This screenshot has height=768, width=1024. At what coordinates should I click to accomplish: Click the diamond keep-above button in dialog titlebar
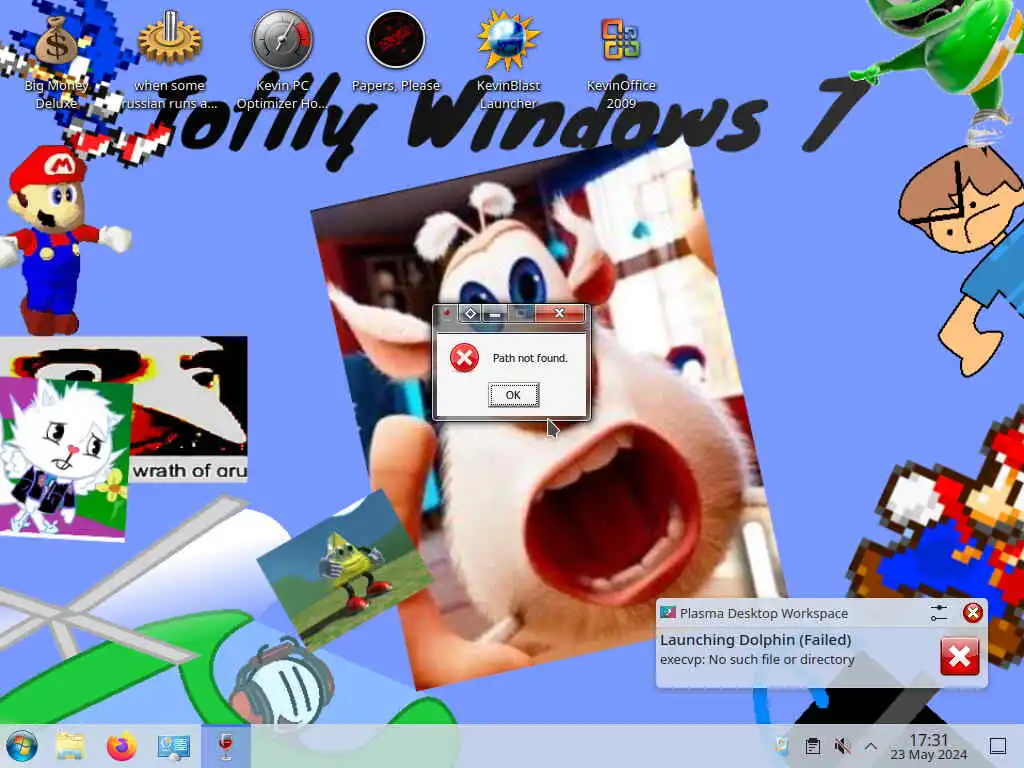click(x=470, y=314)
